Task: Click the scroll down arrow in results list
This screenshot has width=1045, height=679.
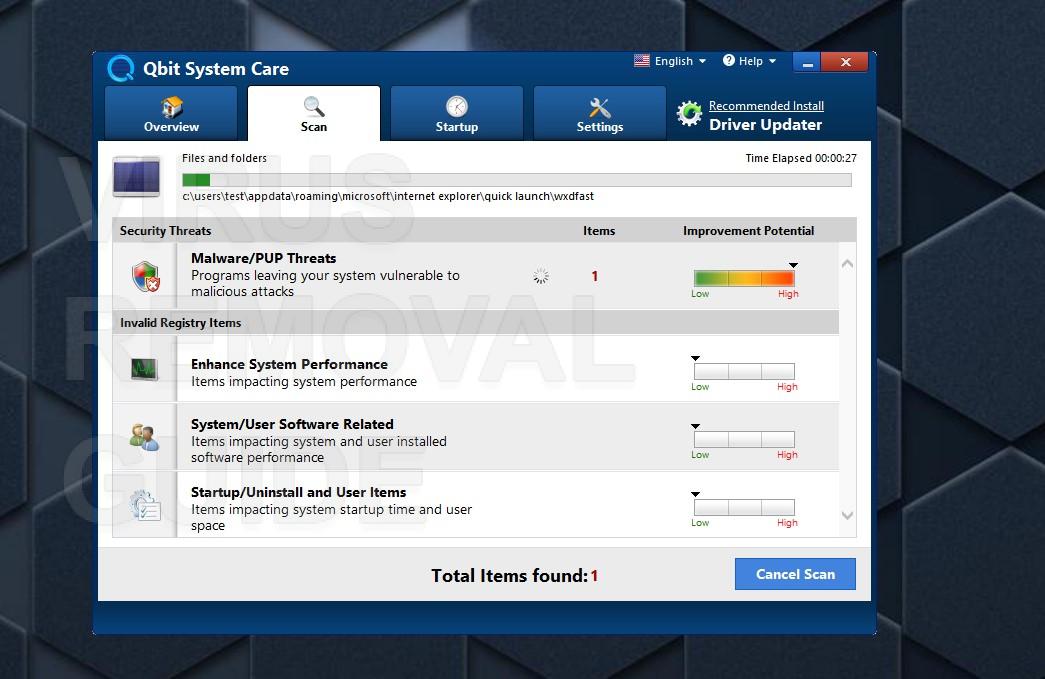Action: [847, 515]
